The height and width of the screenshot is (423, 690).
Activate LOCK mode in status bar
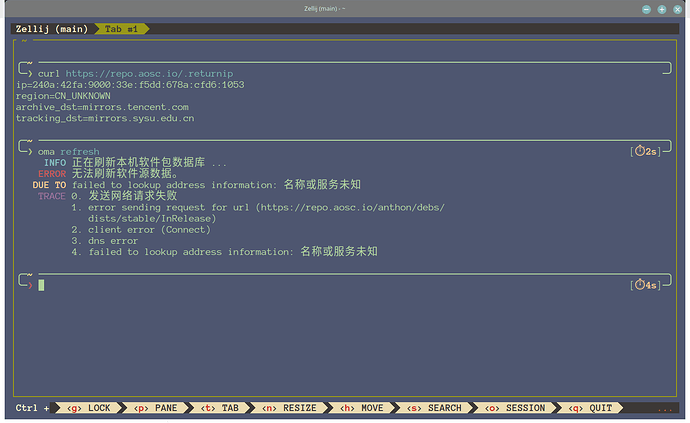(88, 408)
